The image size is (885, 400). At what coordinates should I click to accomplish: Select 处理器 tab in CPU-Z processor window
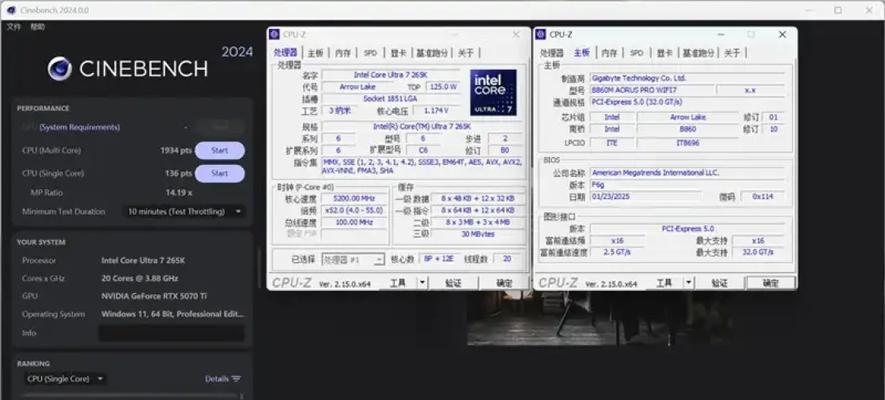pyautogui.click(x=285, y=52)
